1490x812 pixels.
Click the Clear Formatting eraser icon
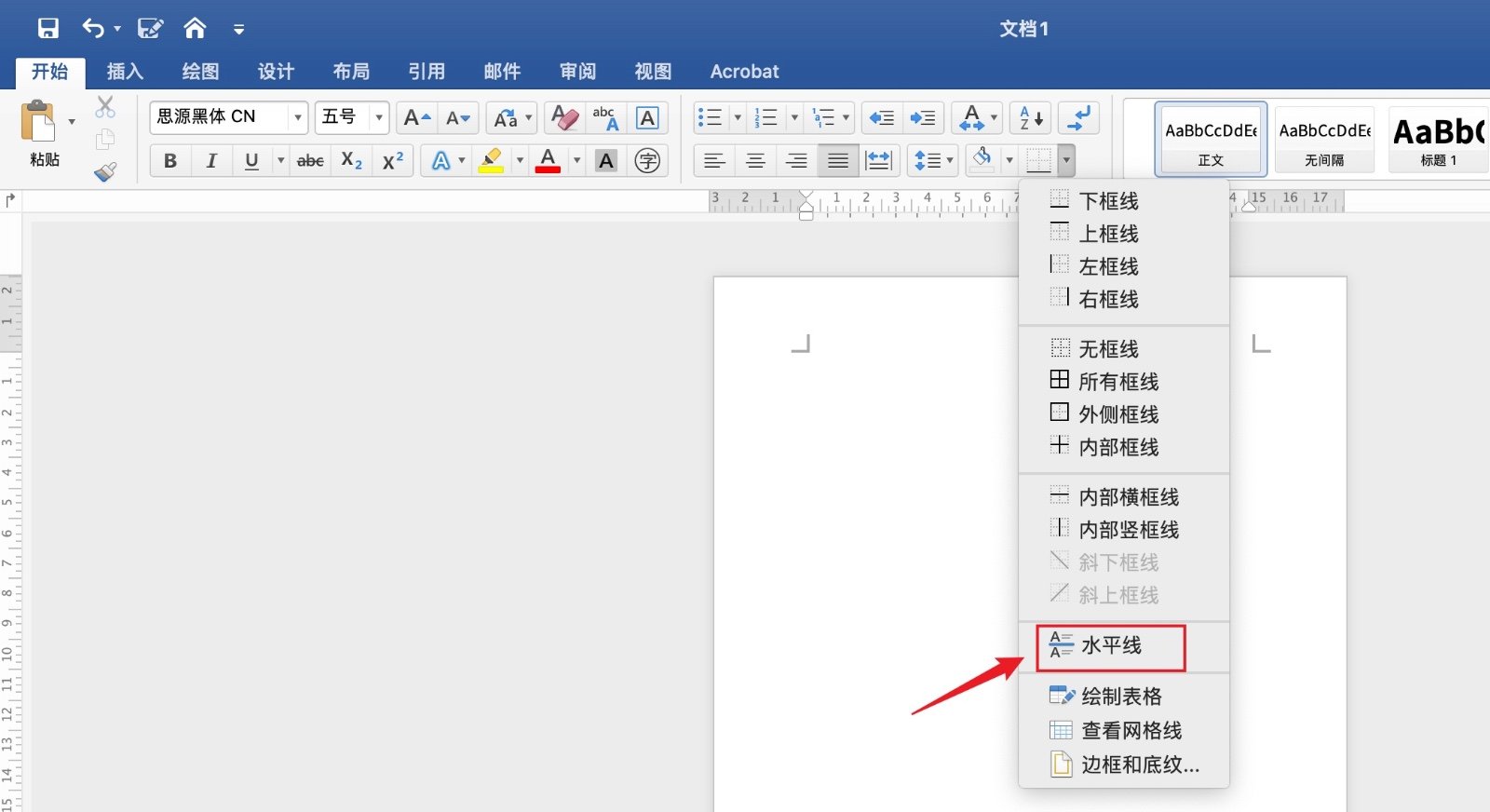[564, 117]
